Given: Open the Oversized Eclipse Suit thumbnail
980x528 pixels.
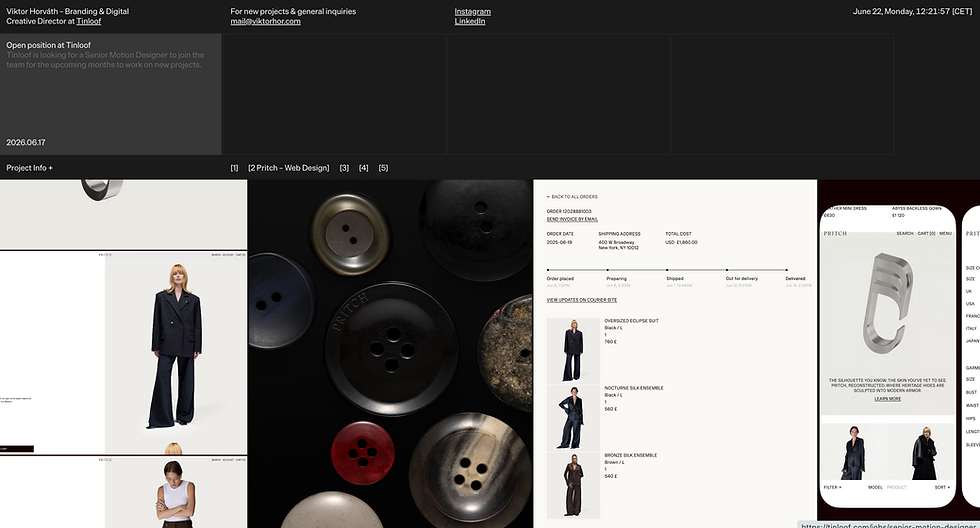Looking at the screenshot, I should (x=573, y=350).
